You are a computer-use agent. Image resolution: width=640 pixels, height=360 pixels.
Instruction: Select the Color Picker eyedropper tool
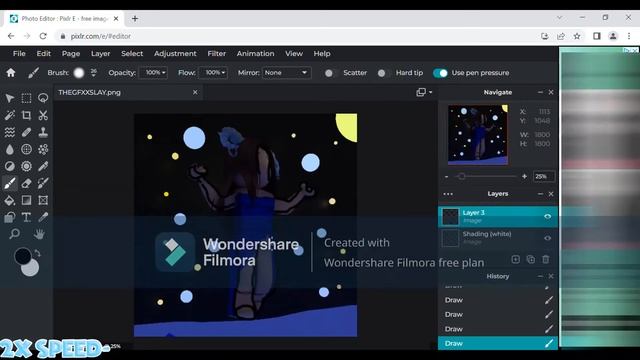pyautogui.click(x=43, y=217)
